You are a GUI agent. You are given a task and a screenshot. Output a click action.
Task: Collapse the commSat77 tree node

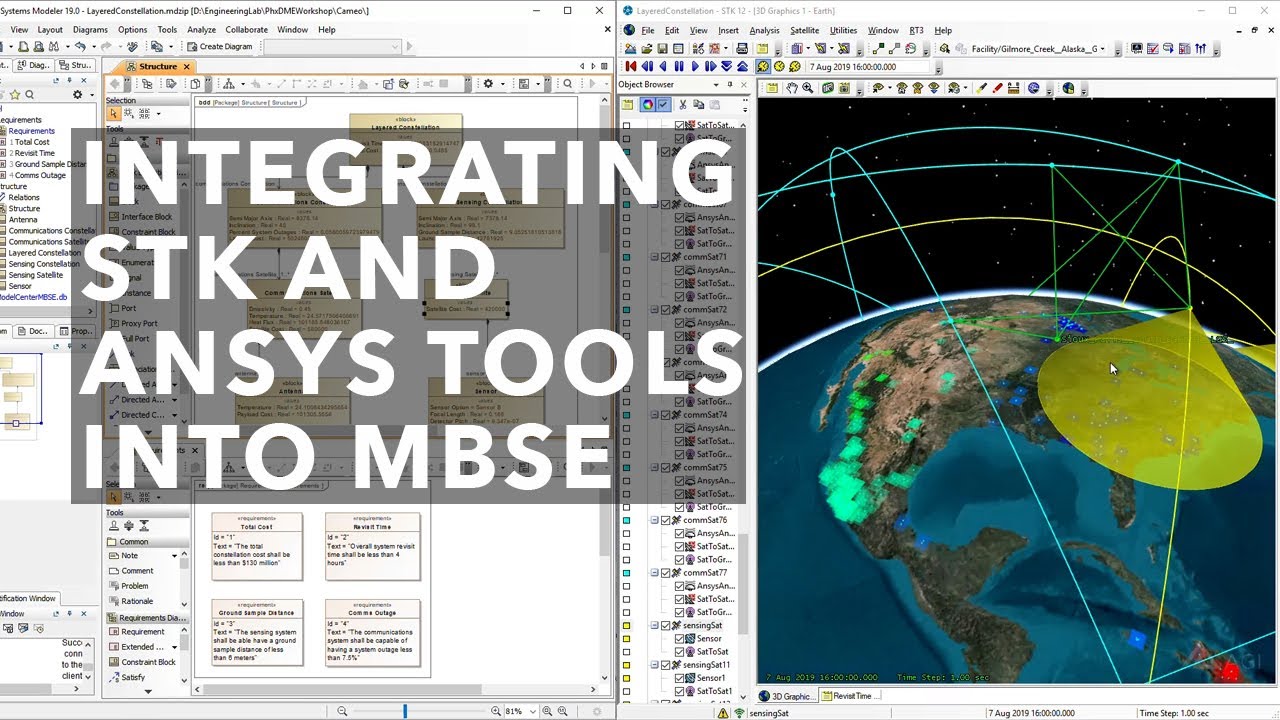click(655, 573)
